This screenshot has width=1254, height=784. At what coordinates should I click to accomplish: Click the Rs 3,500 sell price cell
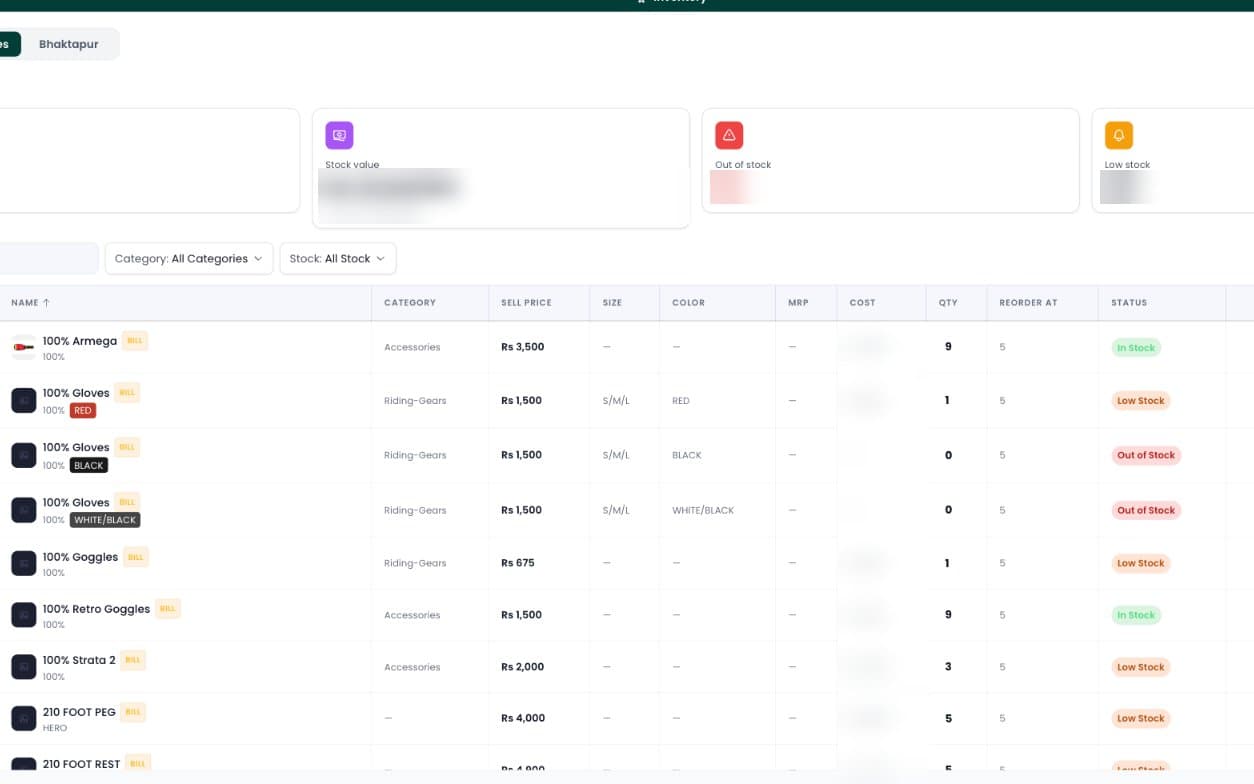coord(523,347)
